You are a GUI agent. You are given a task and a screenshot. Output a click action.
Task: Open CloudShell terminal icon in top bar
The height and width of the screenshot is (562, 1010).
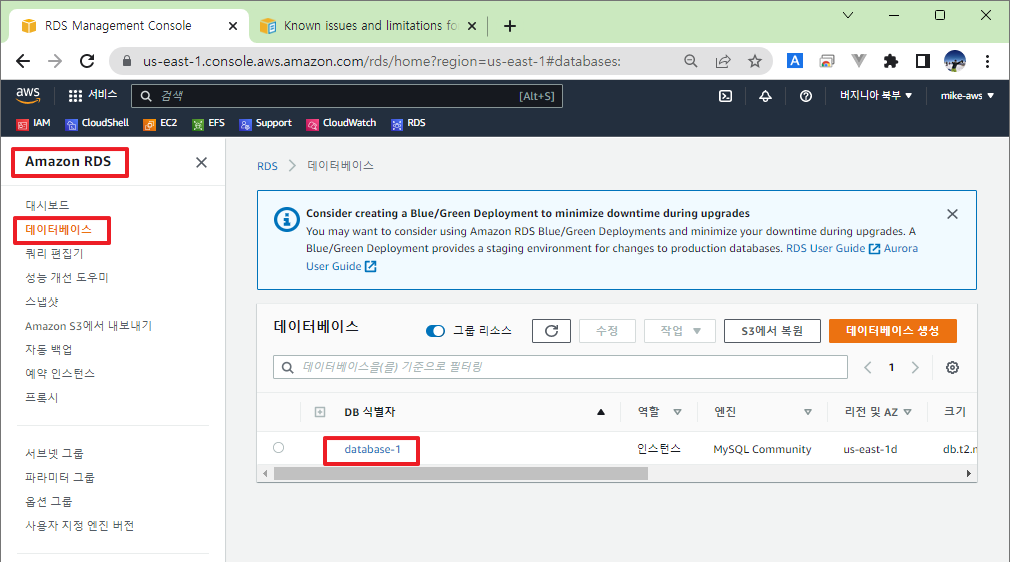point(725,96)
